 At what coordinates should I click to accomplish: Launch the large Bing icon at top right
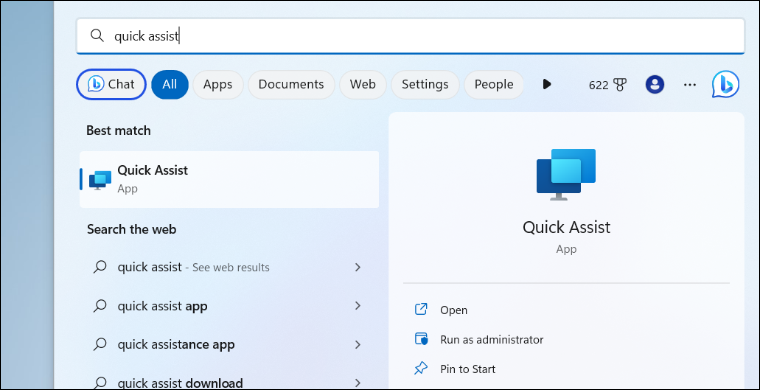(x=726, y=84)
